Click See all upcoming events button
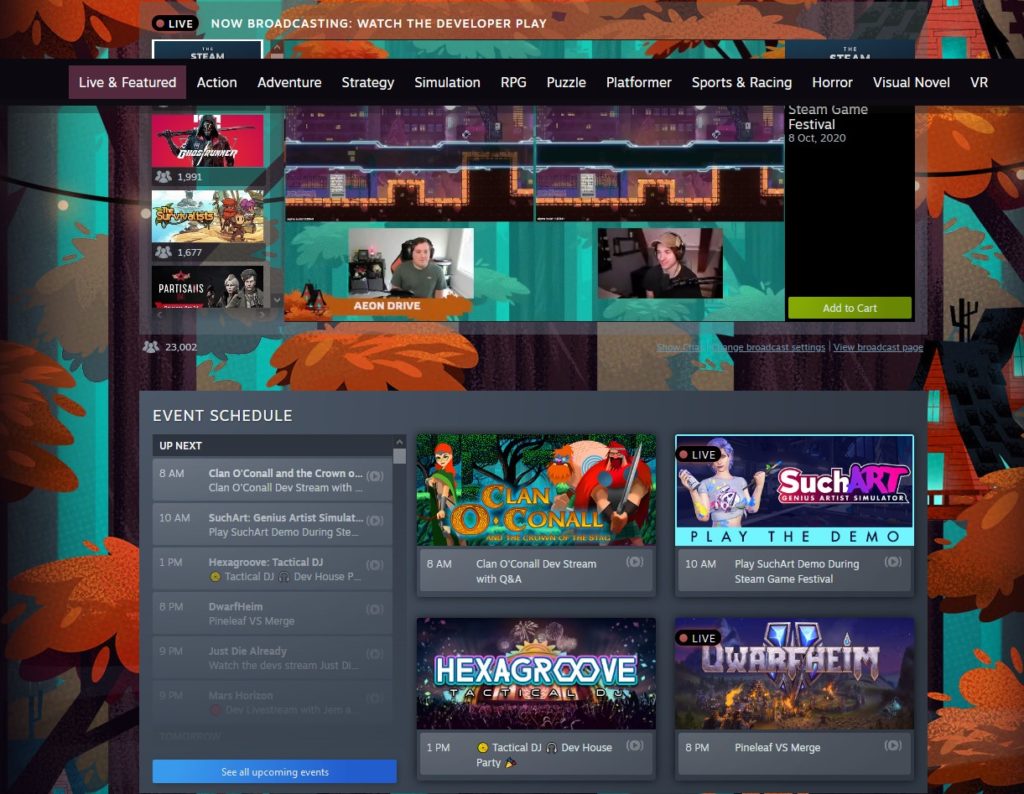Screen dimensions: 1024x794 (x=274, y=772)
